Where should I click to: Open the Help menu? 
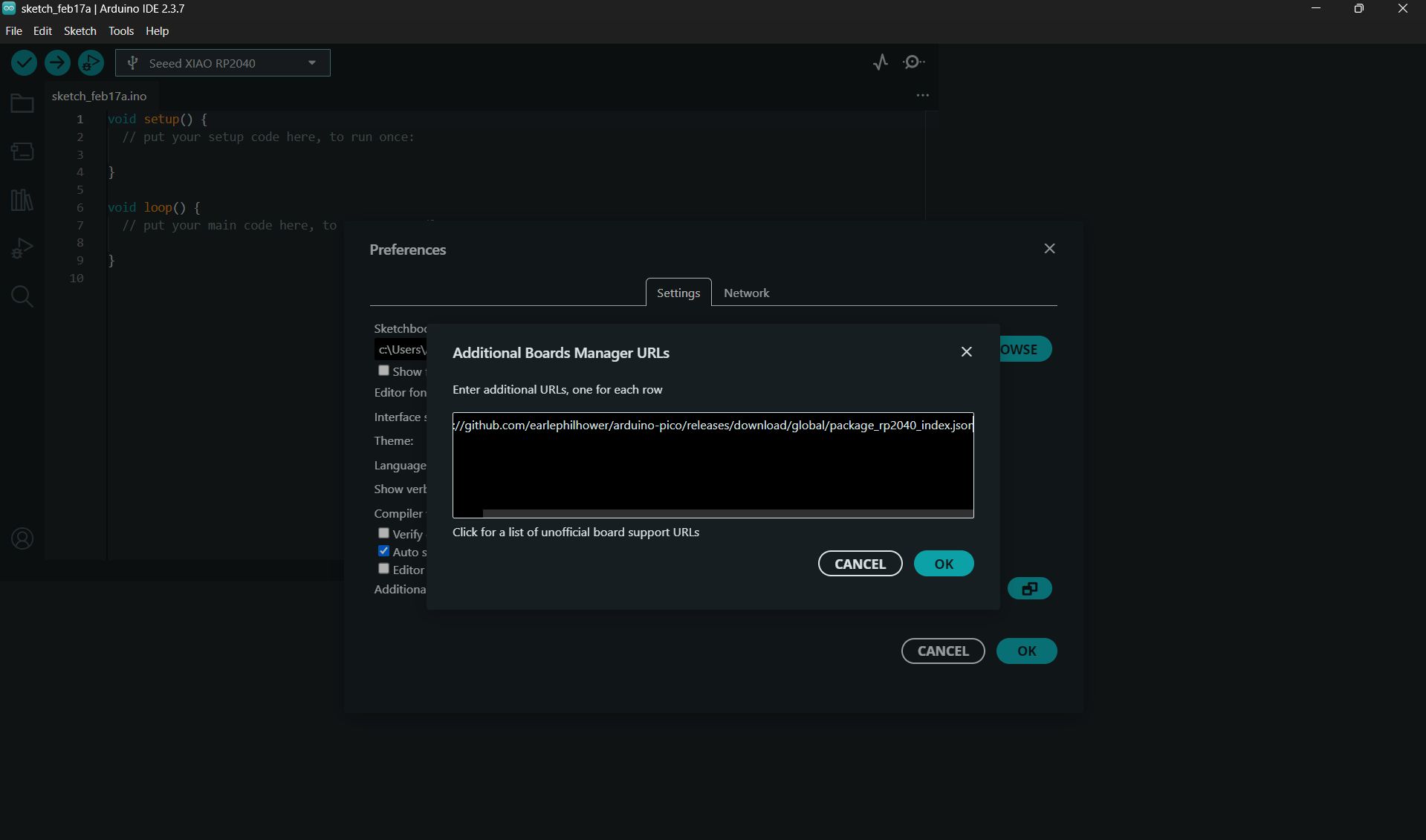[x=157, y=31]
